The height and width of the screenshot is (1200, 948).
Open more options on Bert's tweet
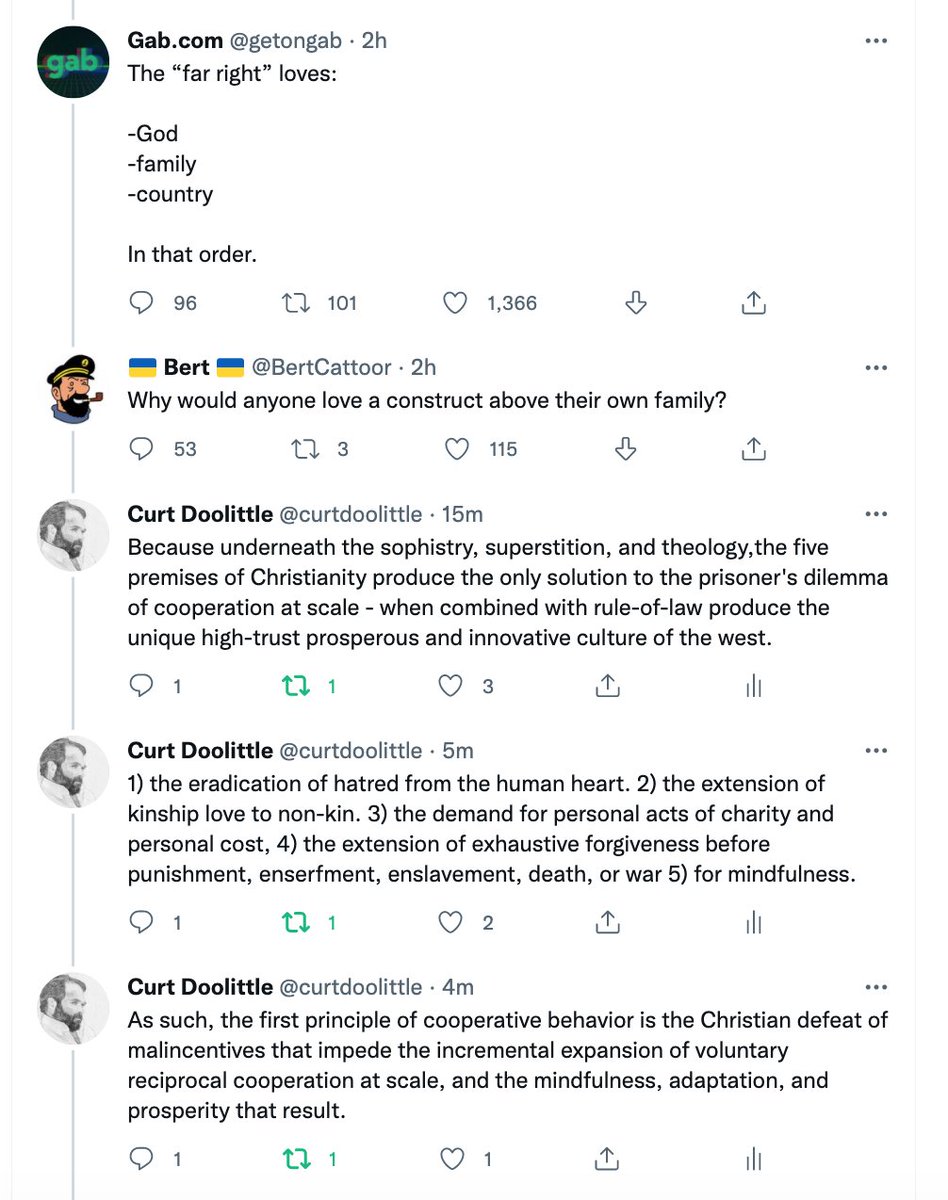(876, 367)
